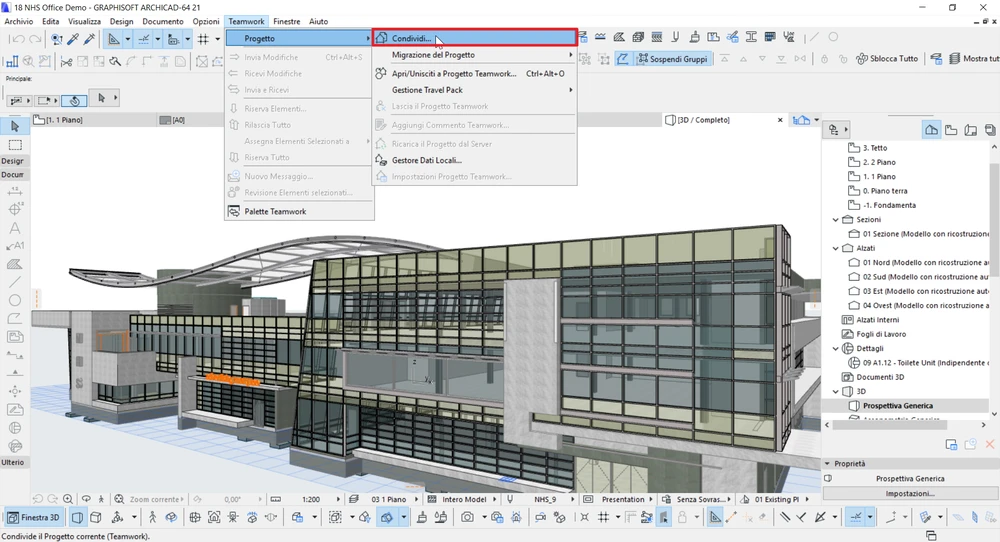Select the Marquee tool in toolbox
This screenshot has height=542, width=1000.
[x=15, y=144]
